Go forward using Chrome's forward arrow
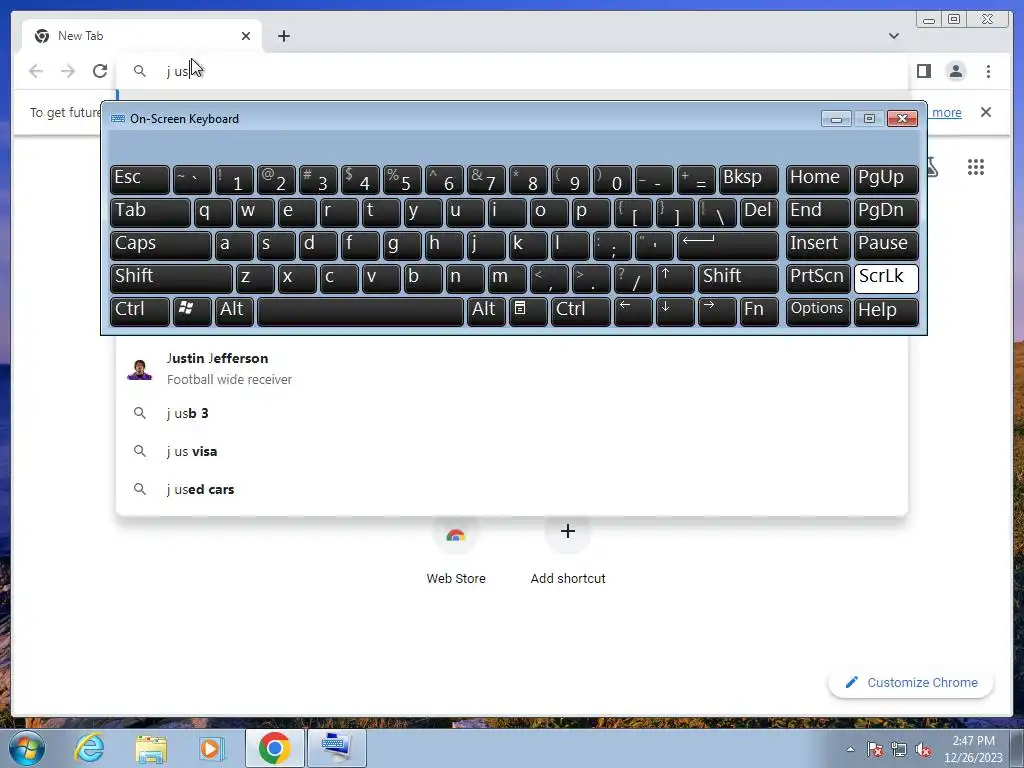This screenshot has width=1024, height=768. 68,71
